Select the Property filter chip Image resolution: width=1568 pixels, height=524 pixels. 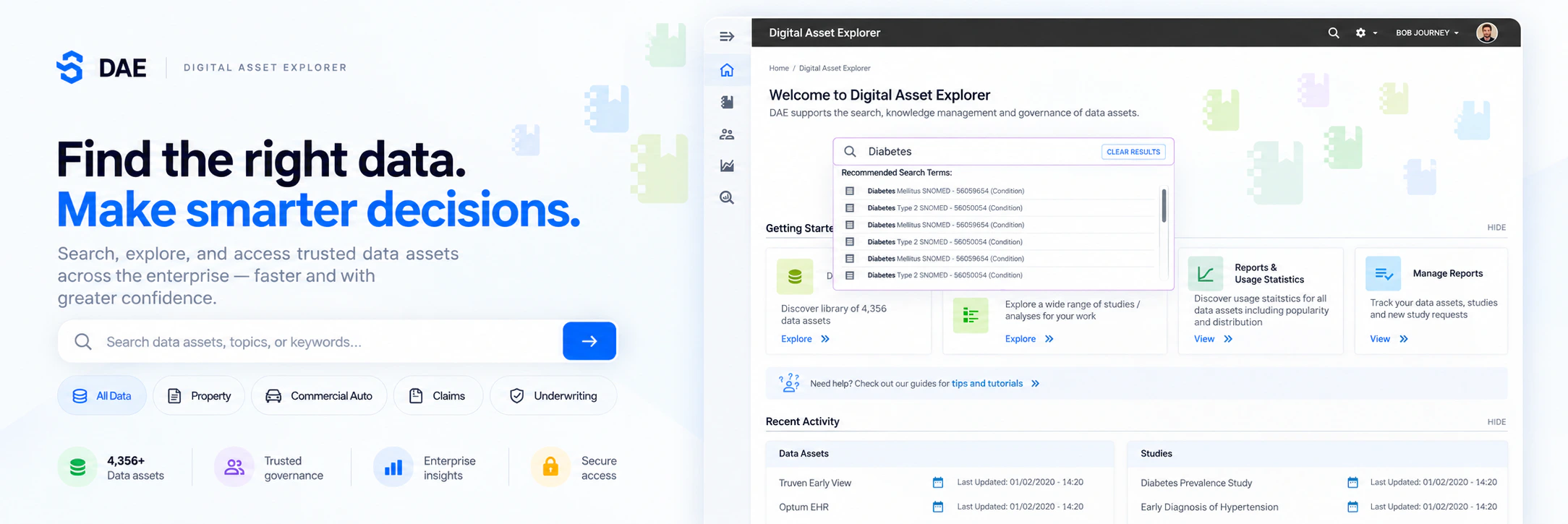(x=199, y=395)
